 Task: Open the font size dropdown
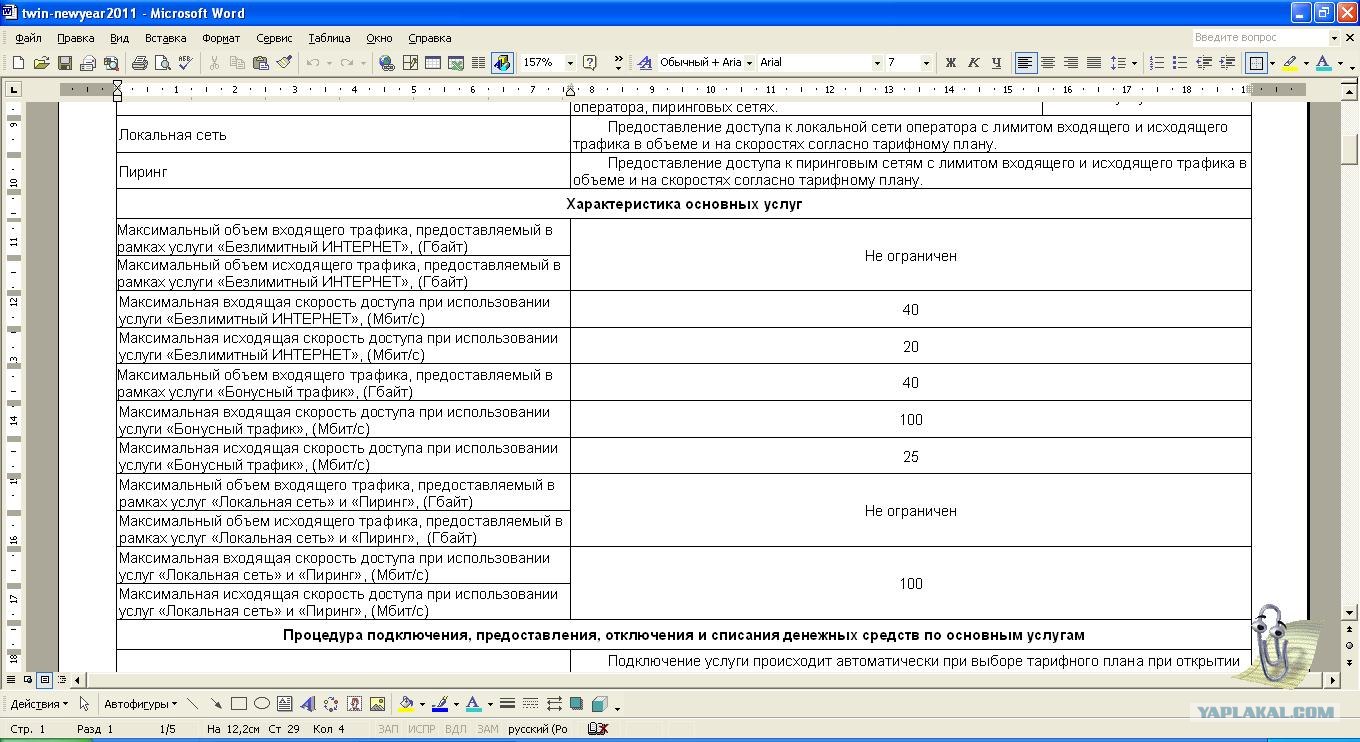click(x=925, y=63)
